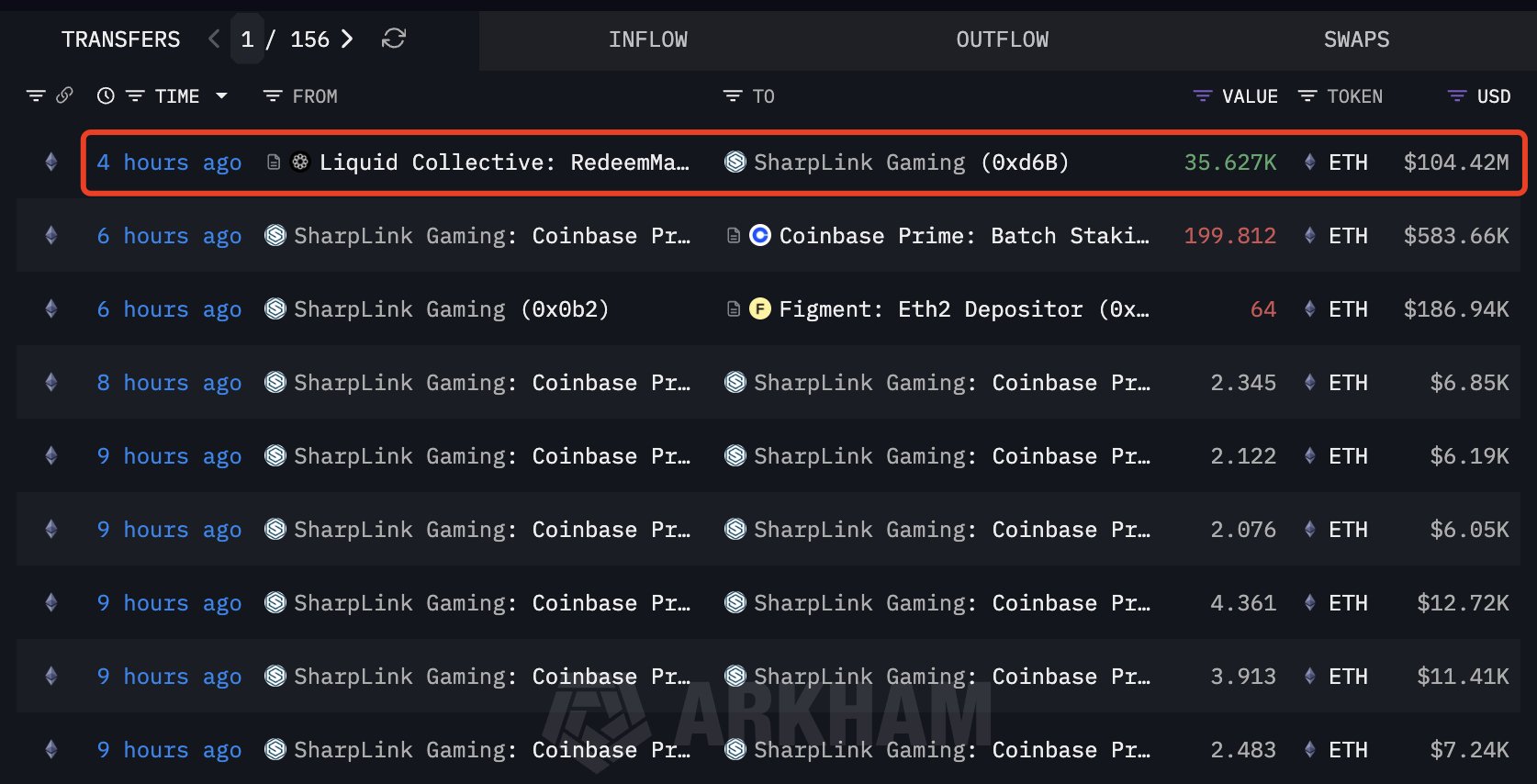Filter by the VALUE column
Image resolution: width=1537 pixels, height=784 pixels.
tap(1202, 96)
